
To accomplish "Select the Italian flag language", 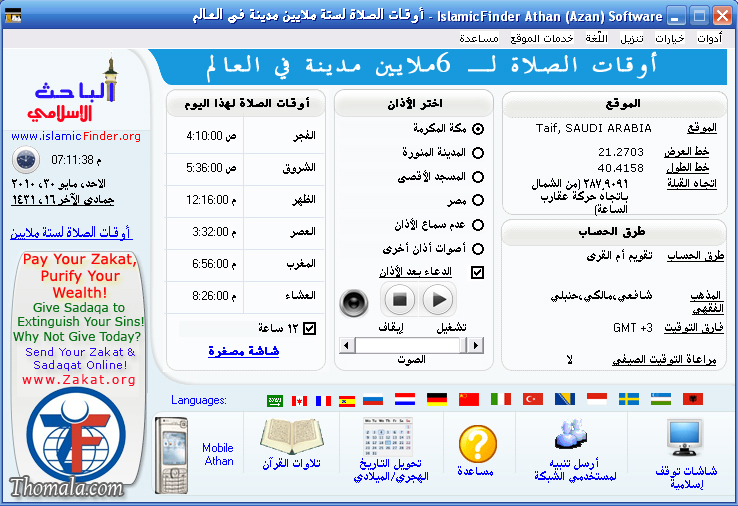I will pos(501,399).
